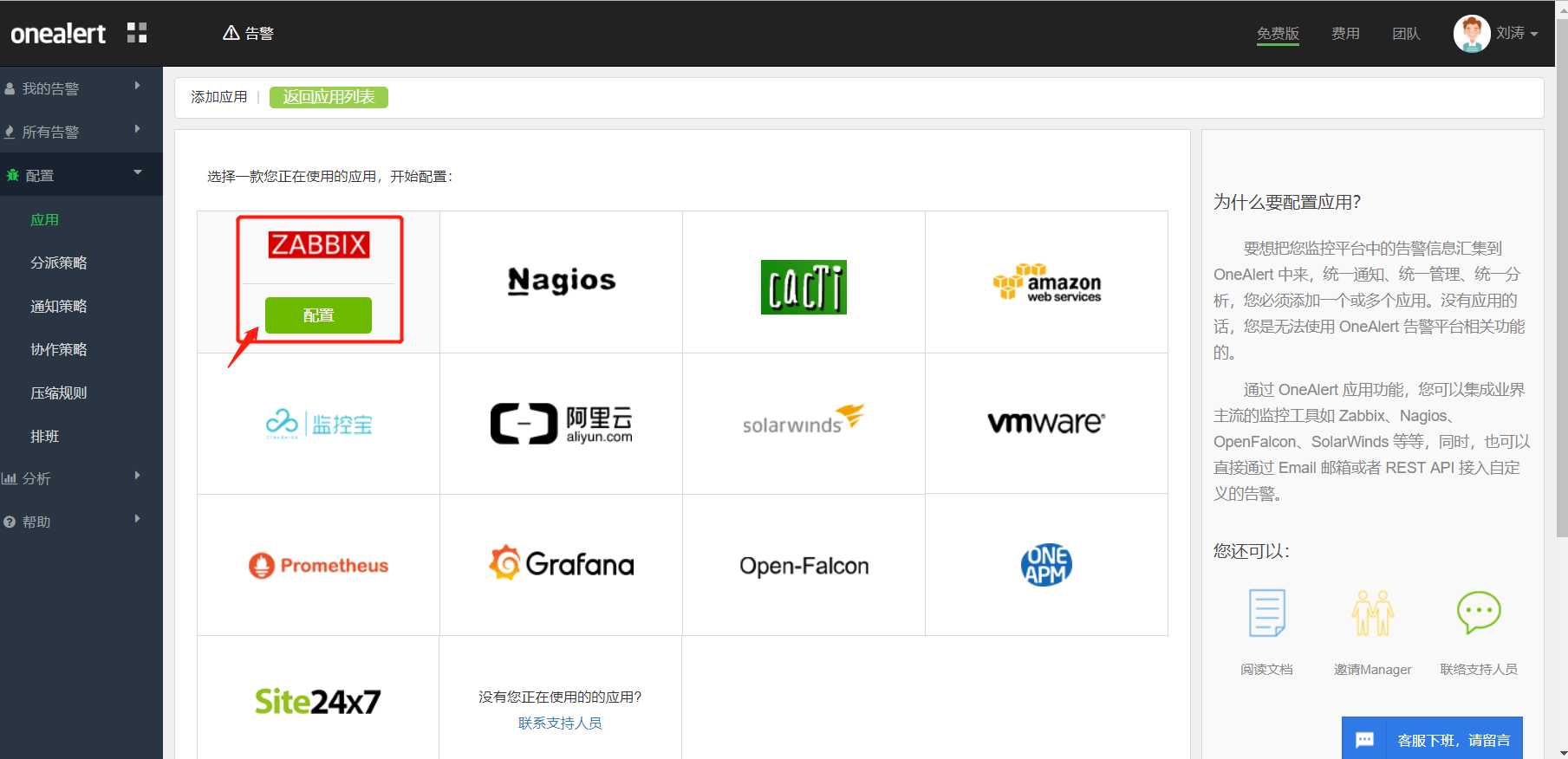The width and height of the screenshot is (1568, 759).
Task: Click the 邀请Manager people icon
Action: point(1372,613)
